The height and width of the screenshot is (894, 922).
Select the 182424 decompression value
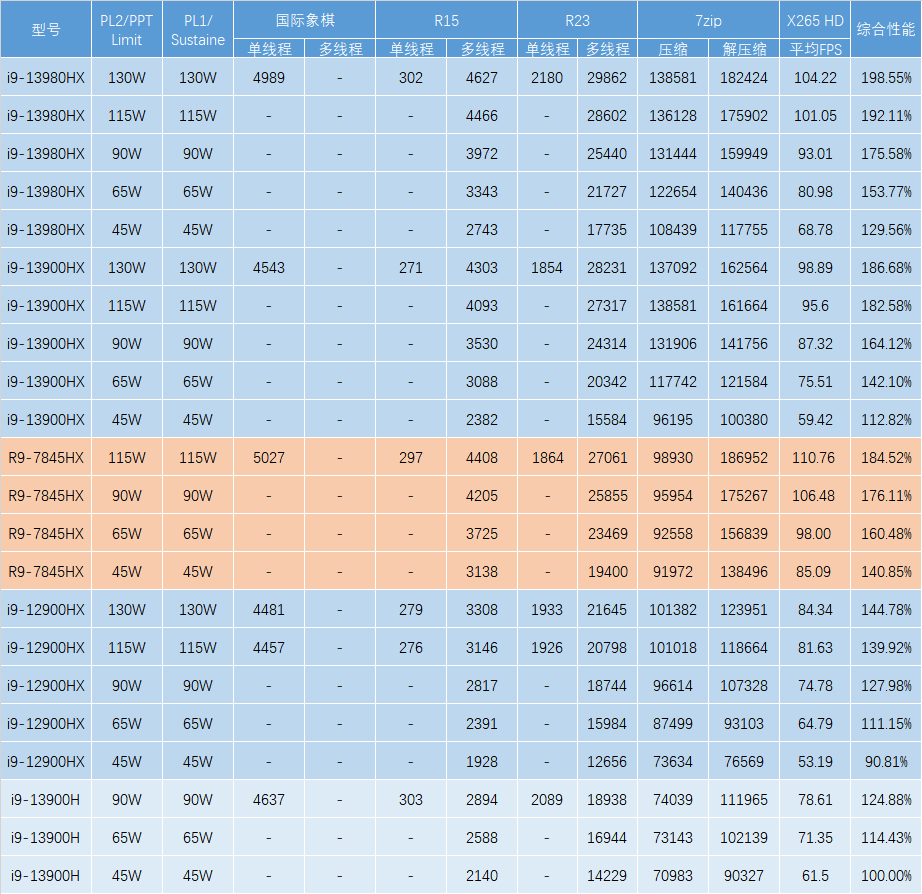point(744,77)
